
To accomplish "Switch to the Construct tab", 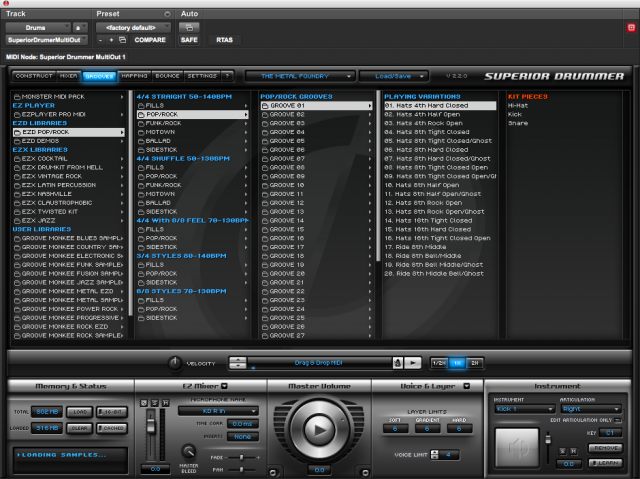I will 34,76.
